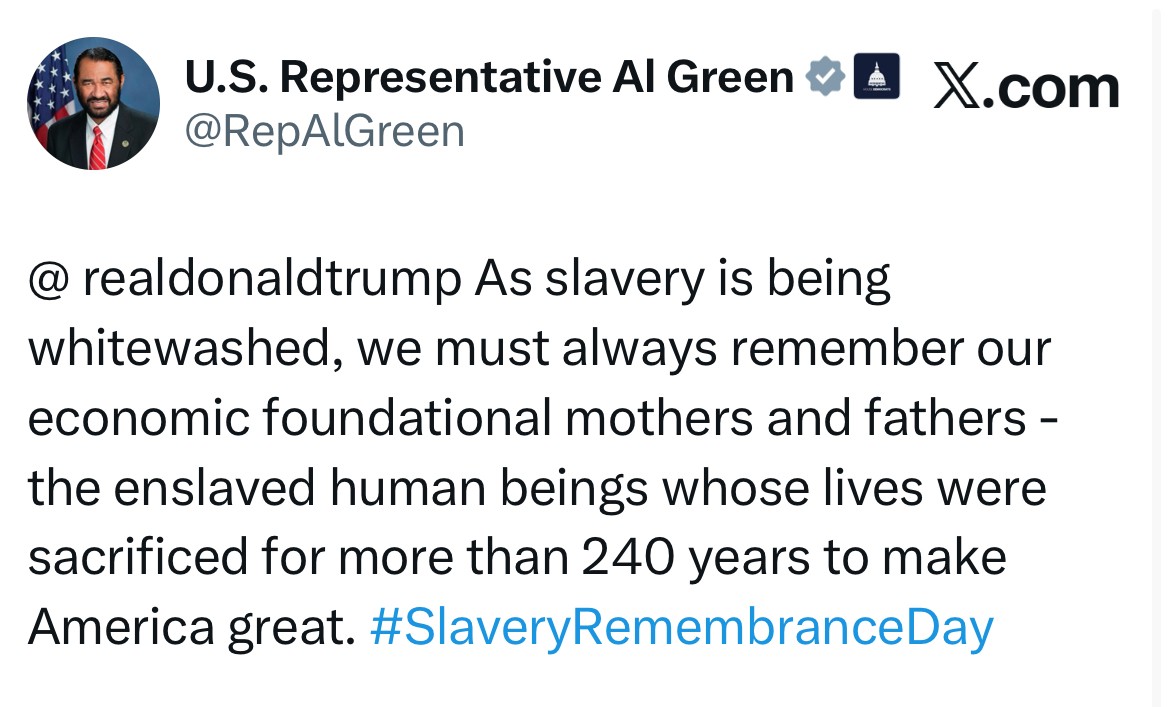1170x707 pixels.
Task: Click the ".com" text beside the X logo
Action: (x=1053, y=86)
